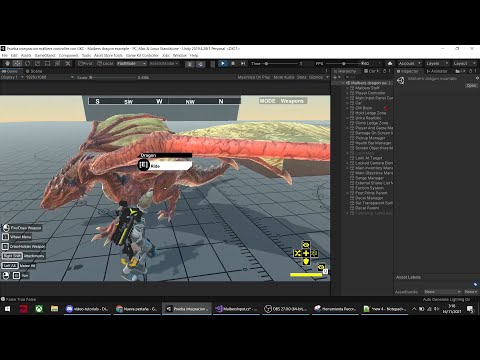Toggle Gizmos in Game view

coord(316,77)
